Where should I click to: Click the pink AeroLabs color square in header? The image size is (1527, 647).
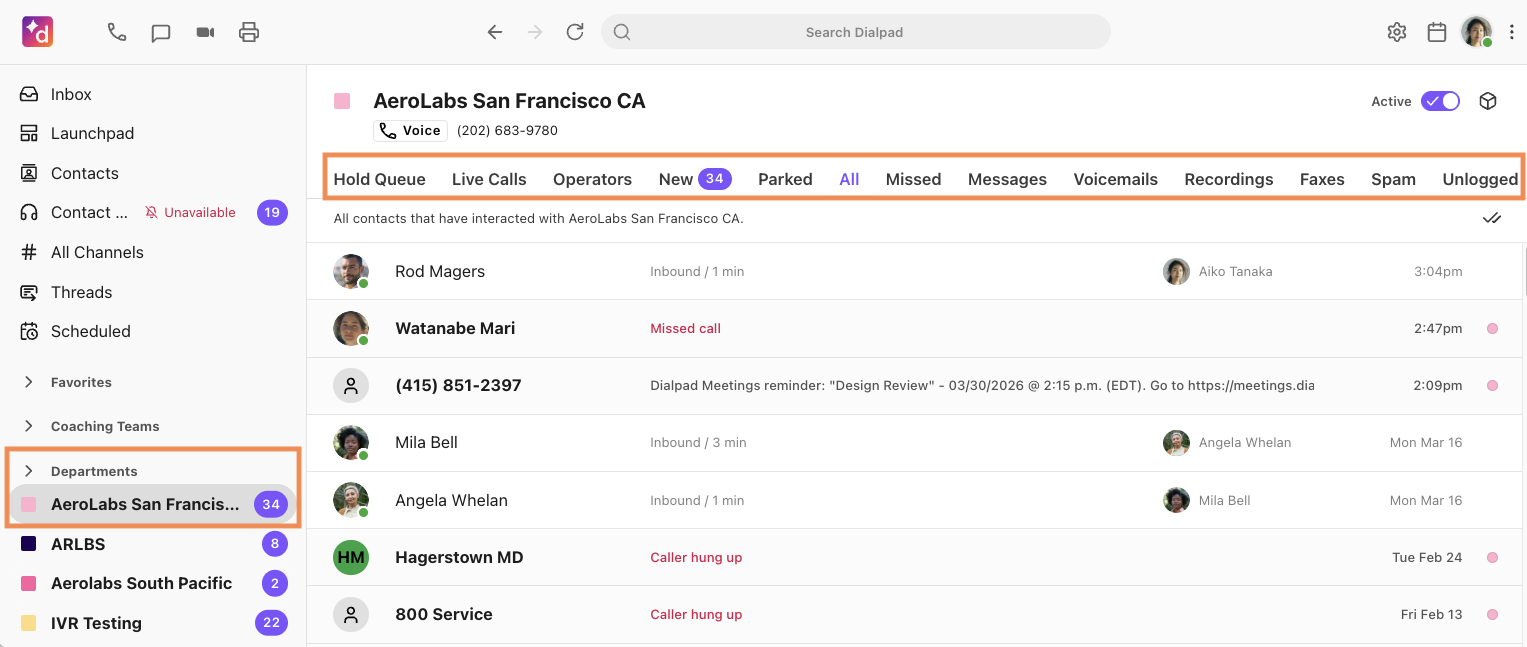[x=342, y=101]
